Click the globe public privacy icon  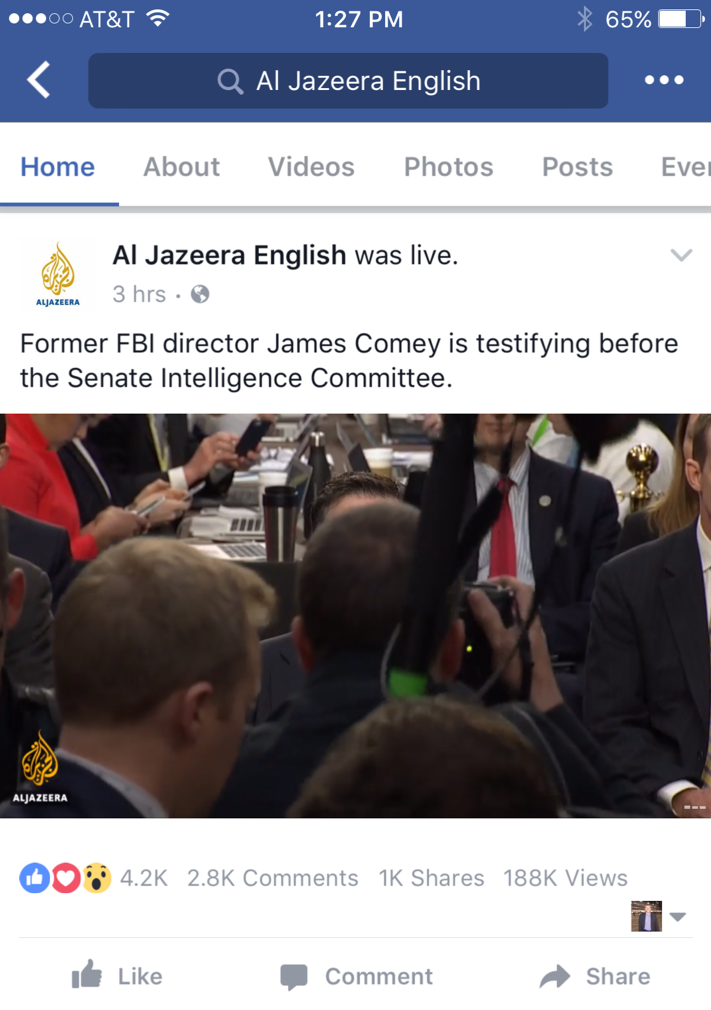200,294
